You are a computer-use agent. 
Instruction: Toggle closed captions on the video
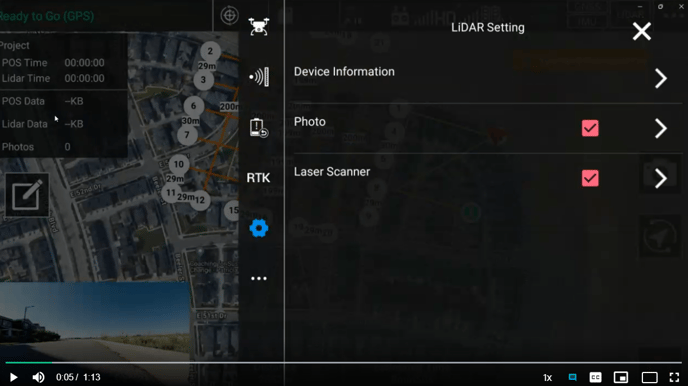click(595, 377)
